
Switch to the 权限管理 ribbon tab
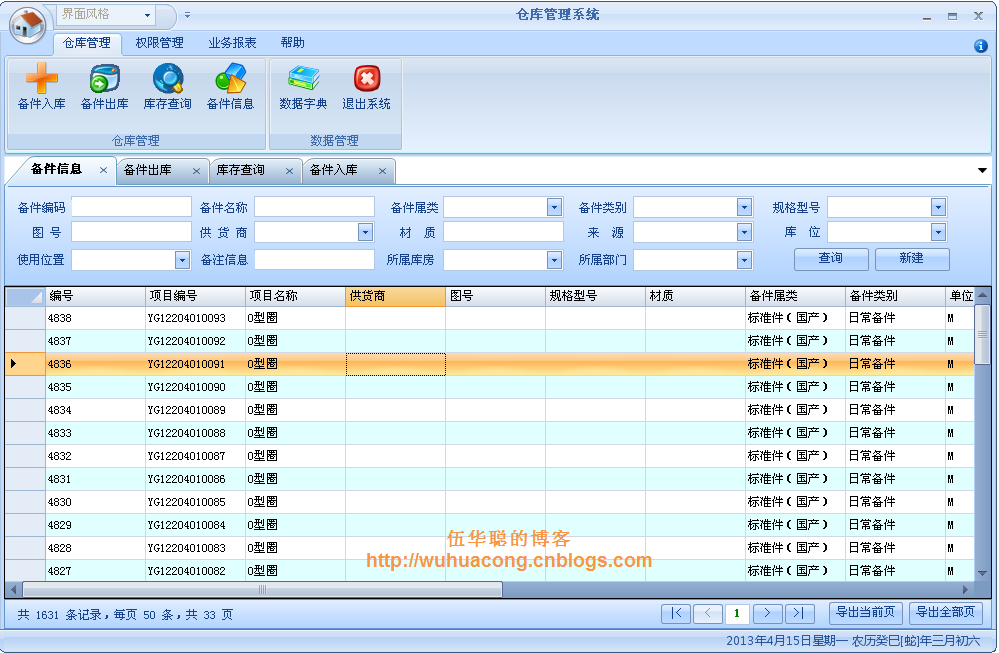(x=159, y=43)
